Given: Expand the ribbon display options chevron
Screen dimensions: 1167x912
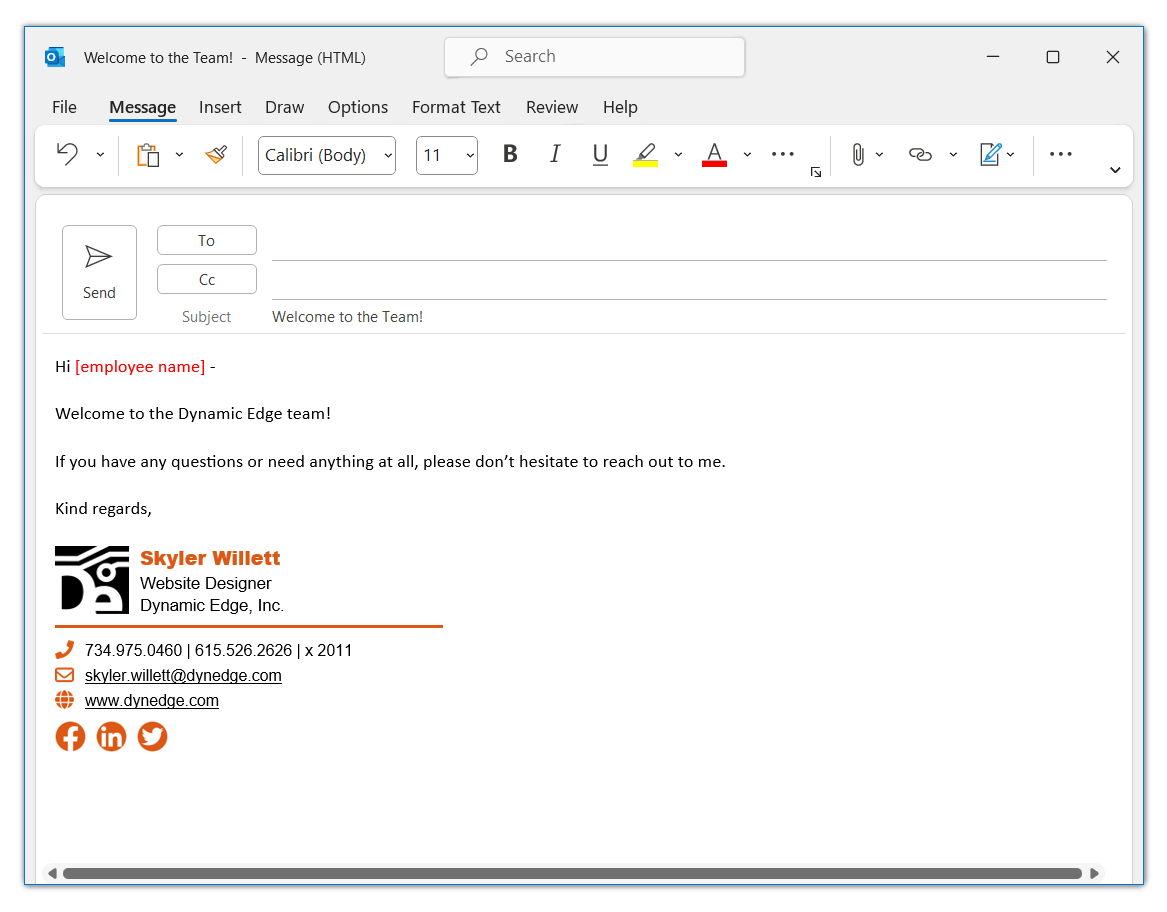Looking at the screenshot, I should coord(1115,170).
